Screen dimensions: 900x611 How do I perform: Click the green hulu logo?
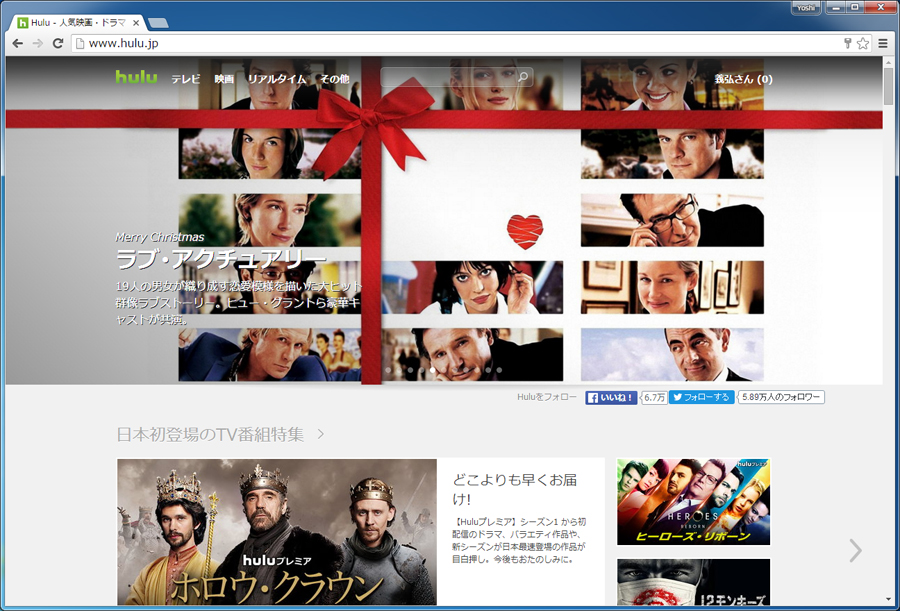click(x=136, y=77)
